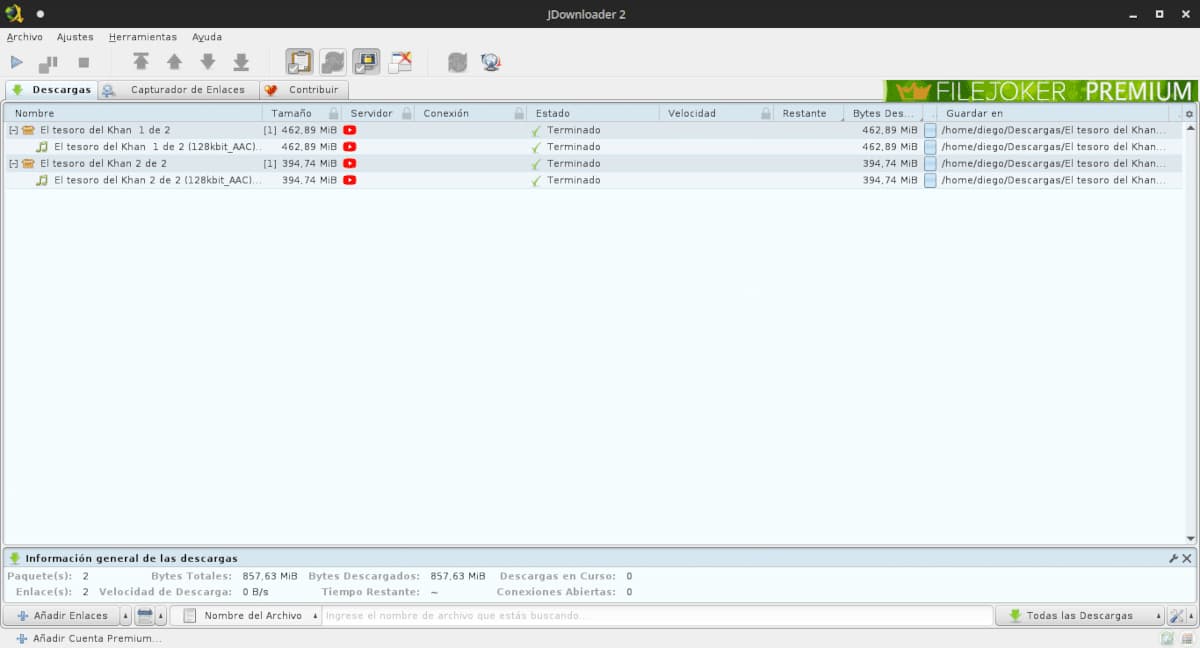Toggle premium usage button in toolbar

tap(366, 62)
